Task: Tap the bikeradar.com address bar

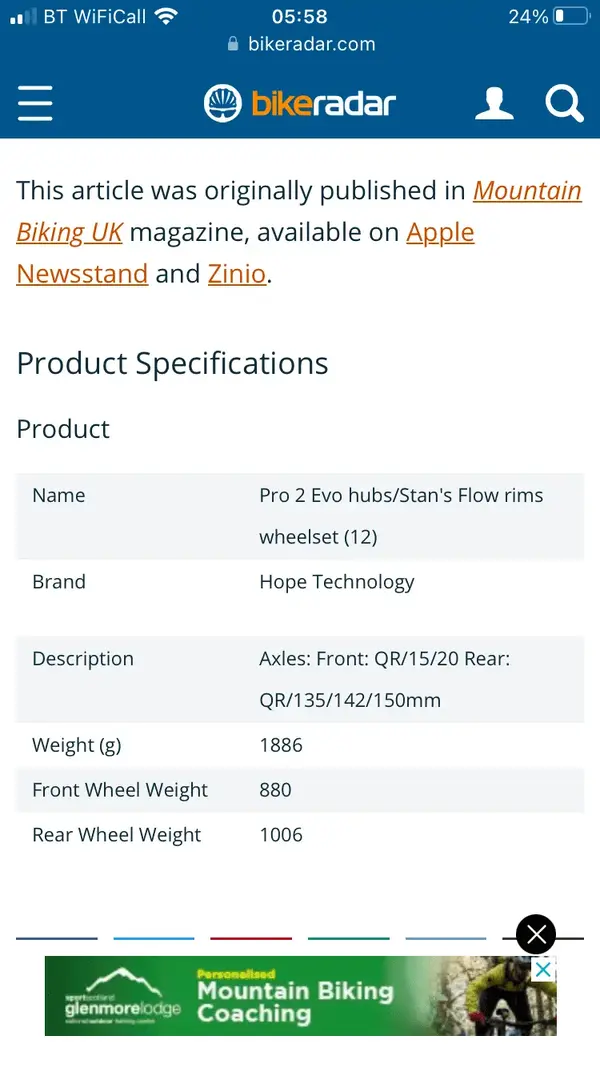Action: tap(300, 44)
